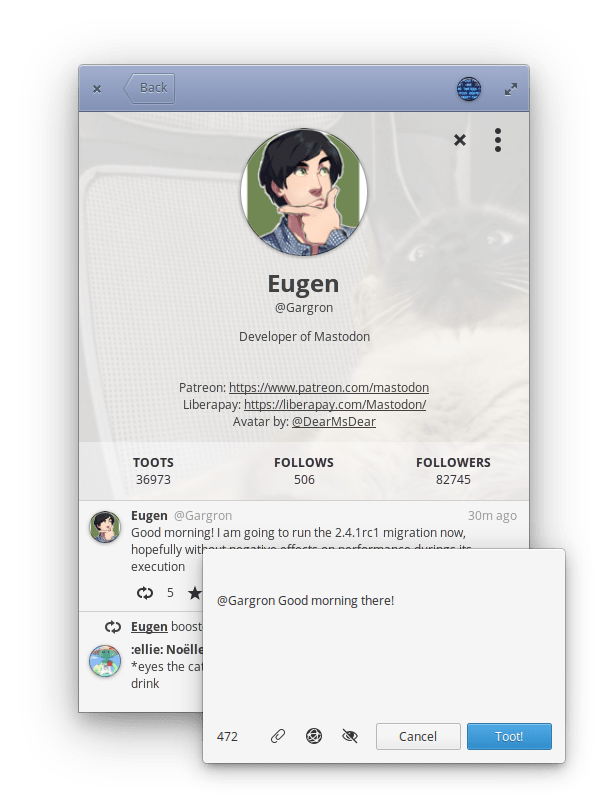Screen dimensions: 608x805
Task: Click Eugen's large profile avatar
Action: (x=304, y=192)
